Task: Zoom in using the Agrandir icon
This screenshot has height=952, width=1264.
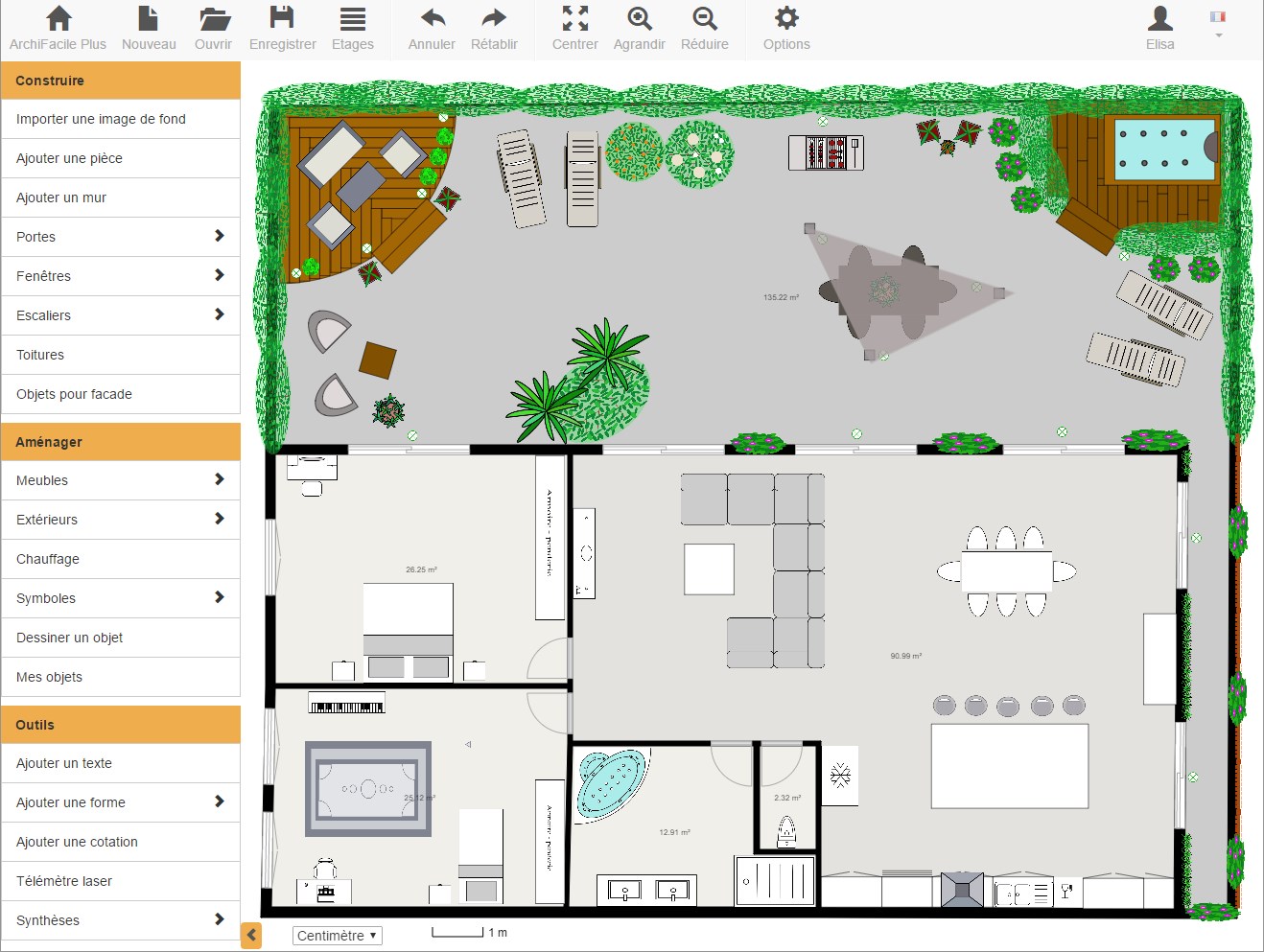Action: point(638,27)
